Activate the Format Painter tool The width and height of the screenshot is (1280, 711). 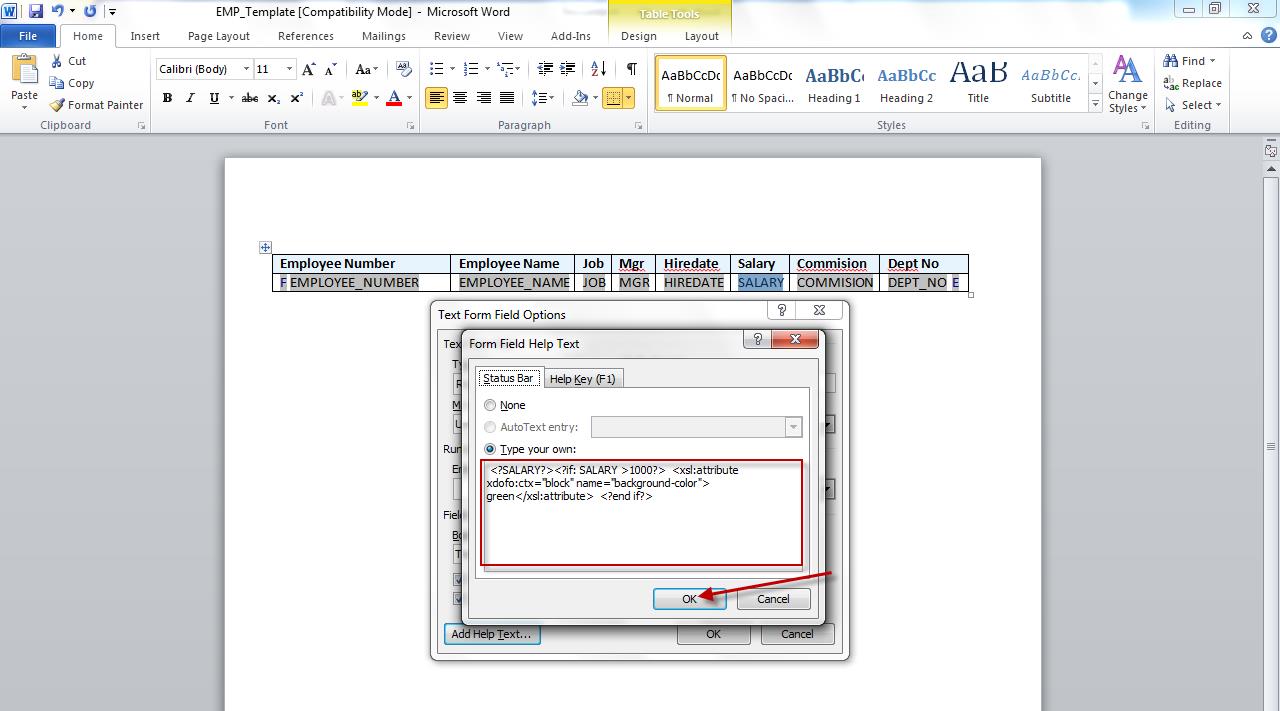click(x=96, y=104)
